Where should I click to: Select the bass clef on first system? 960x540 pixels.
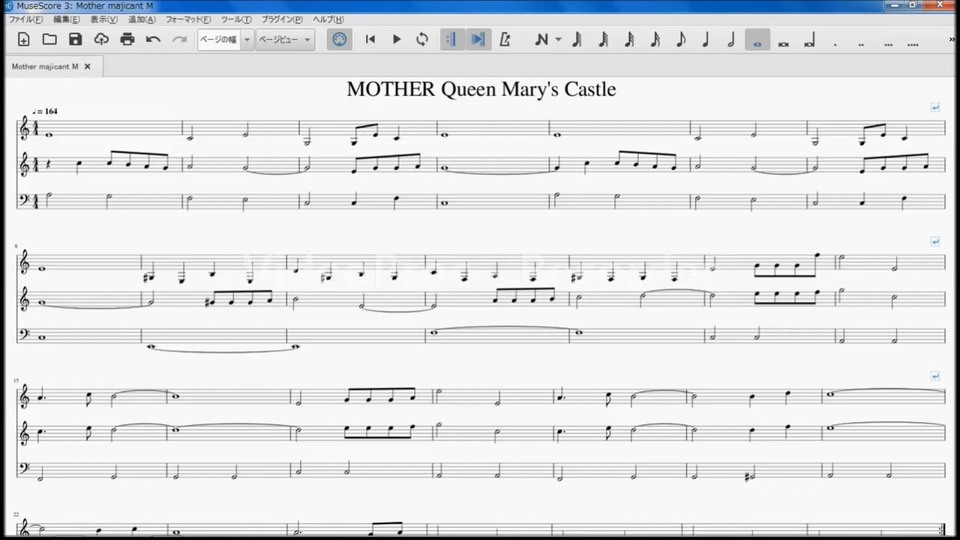tap(24, 200)
